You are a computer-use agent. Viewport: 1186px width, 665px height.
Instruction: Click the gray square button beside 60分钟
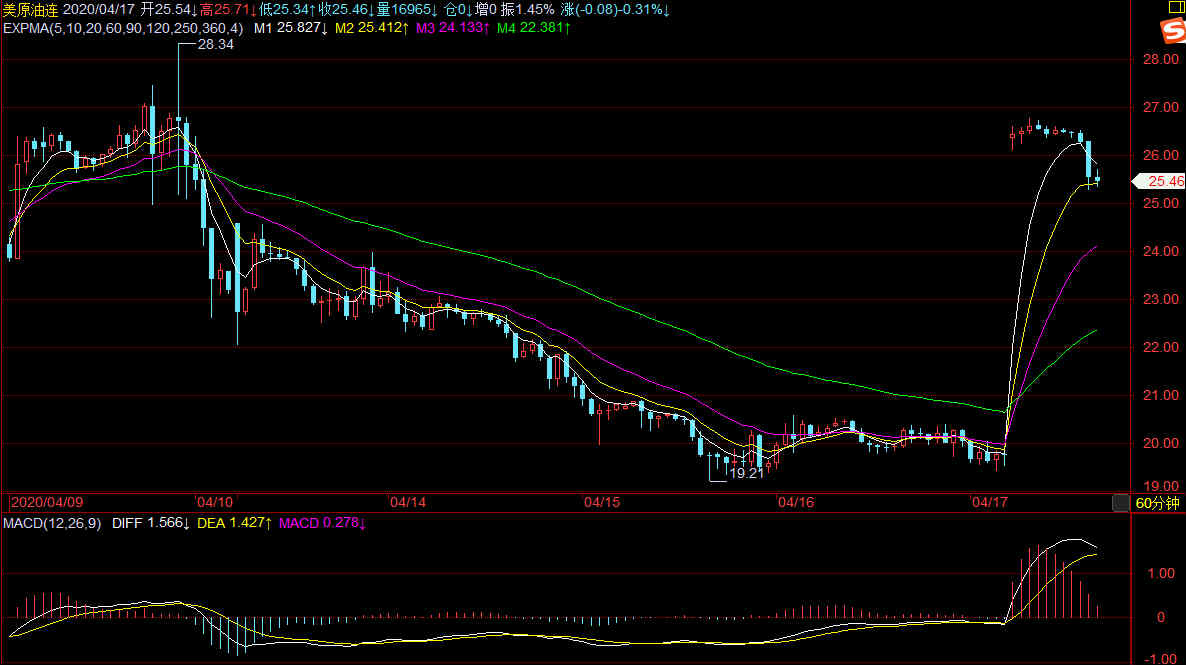click(x=1121, y=503)
